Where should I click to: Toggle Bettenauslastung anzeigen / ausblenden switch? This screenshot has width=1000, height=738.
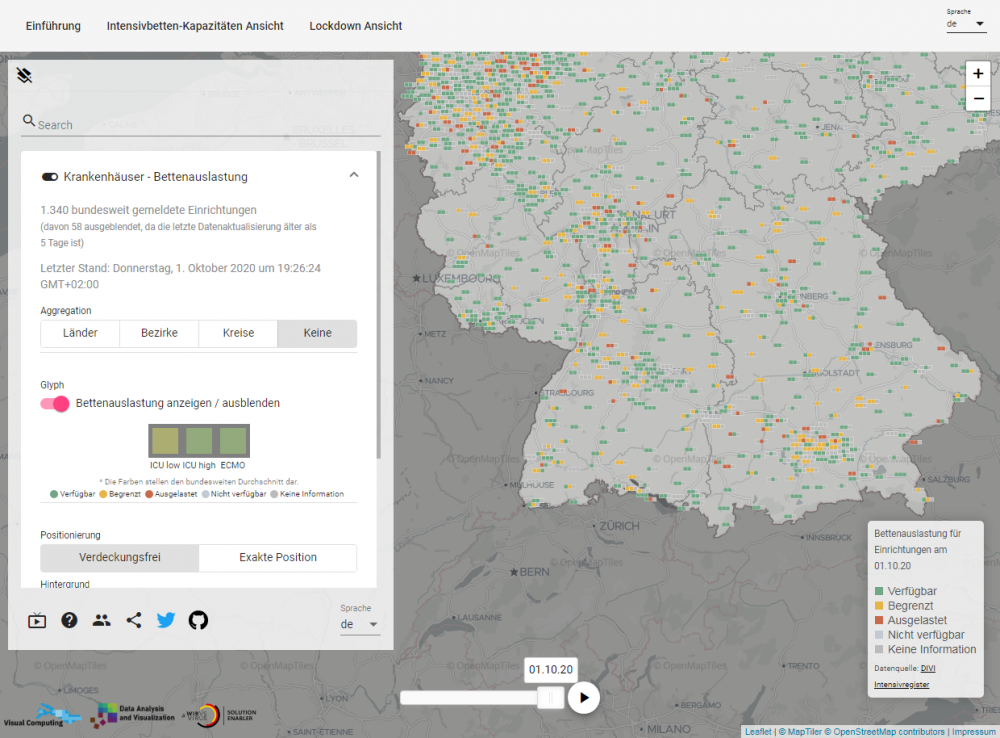pyautogui.click(x=55, y=403)
